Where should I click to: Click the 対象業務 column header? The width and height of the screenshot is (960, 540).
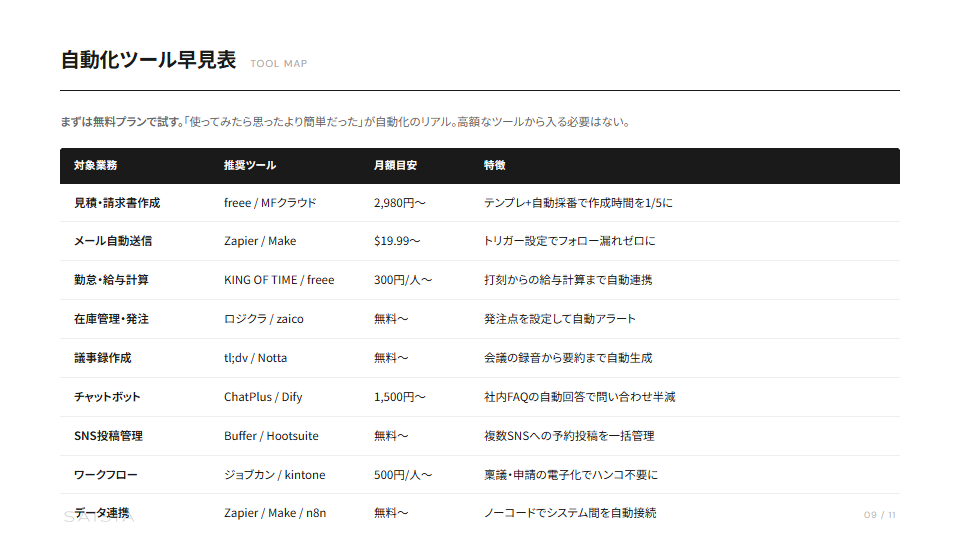pos(96,165)
